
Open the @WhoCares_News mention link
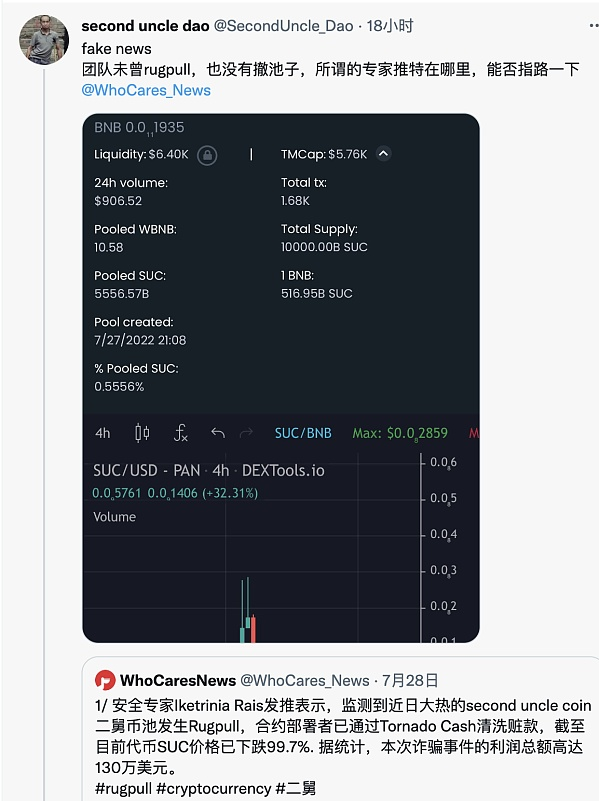click(146, 90)
